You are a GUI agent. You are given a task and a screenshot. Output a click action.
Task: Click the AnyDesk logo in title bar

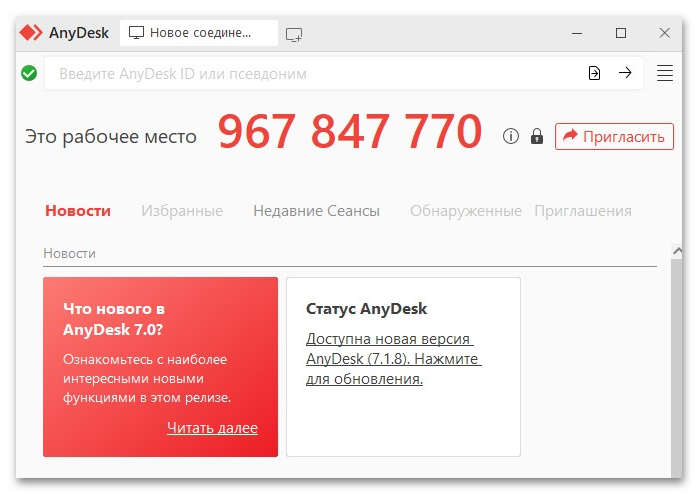tap(31, 32)
